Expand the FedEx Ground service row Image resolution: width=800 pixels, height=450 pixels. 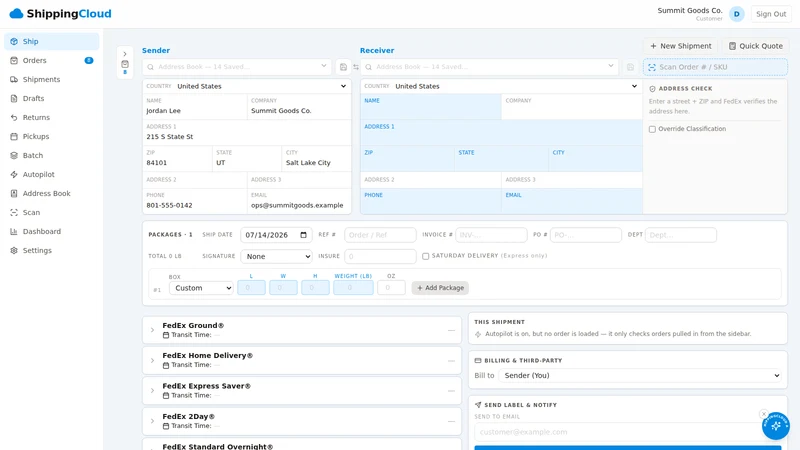[x=302, y=330]
